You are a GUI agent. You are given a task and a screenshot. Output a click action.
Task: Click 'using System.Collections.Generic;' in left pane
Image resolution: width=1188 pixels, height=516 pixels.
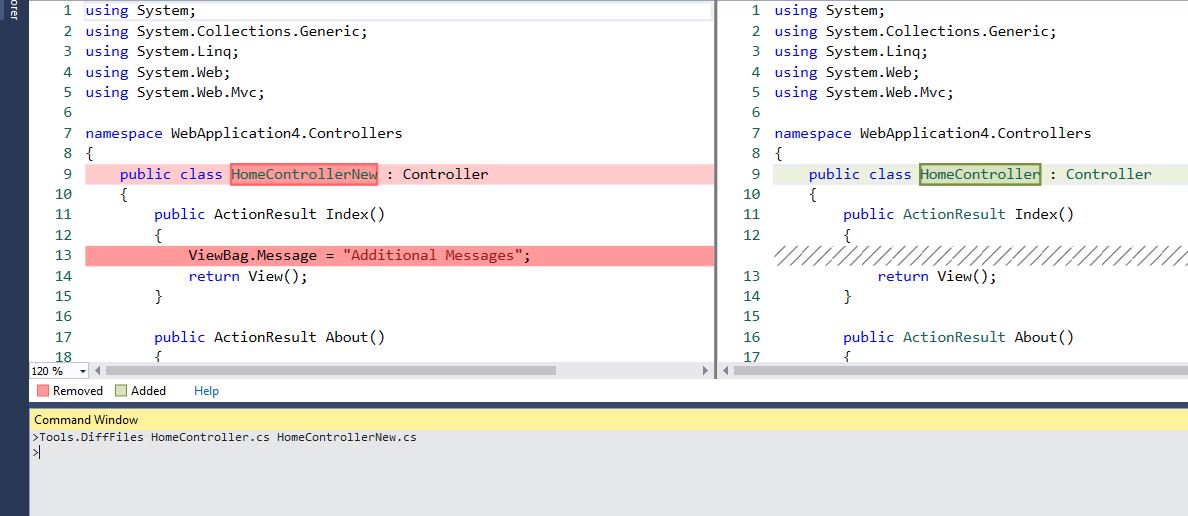click(x=227, y=31)
